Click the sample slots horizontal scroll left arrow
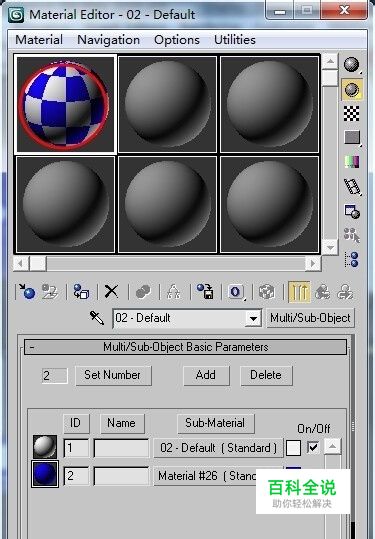 click(x=21, y=264)
